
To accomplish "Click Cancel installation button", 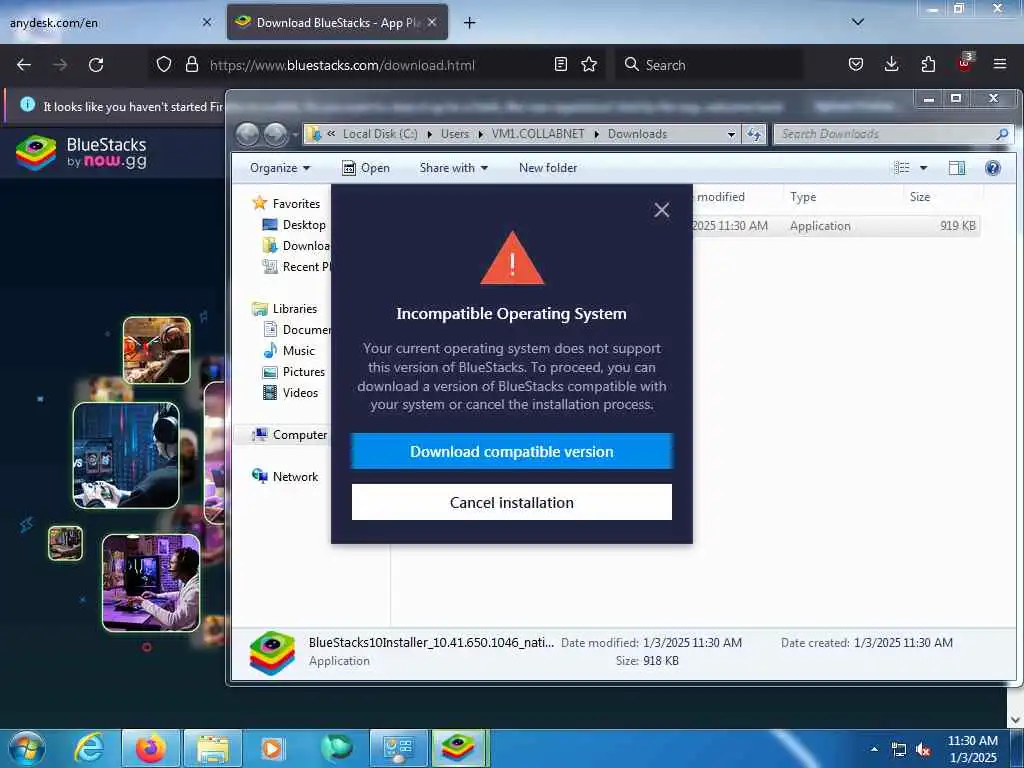I will pyautogui.click(x=511, y=502).
